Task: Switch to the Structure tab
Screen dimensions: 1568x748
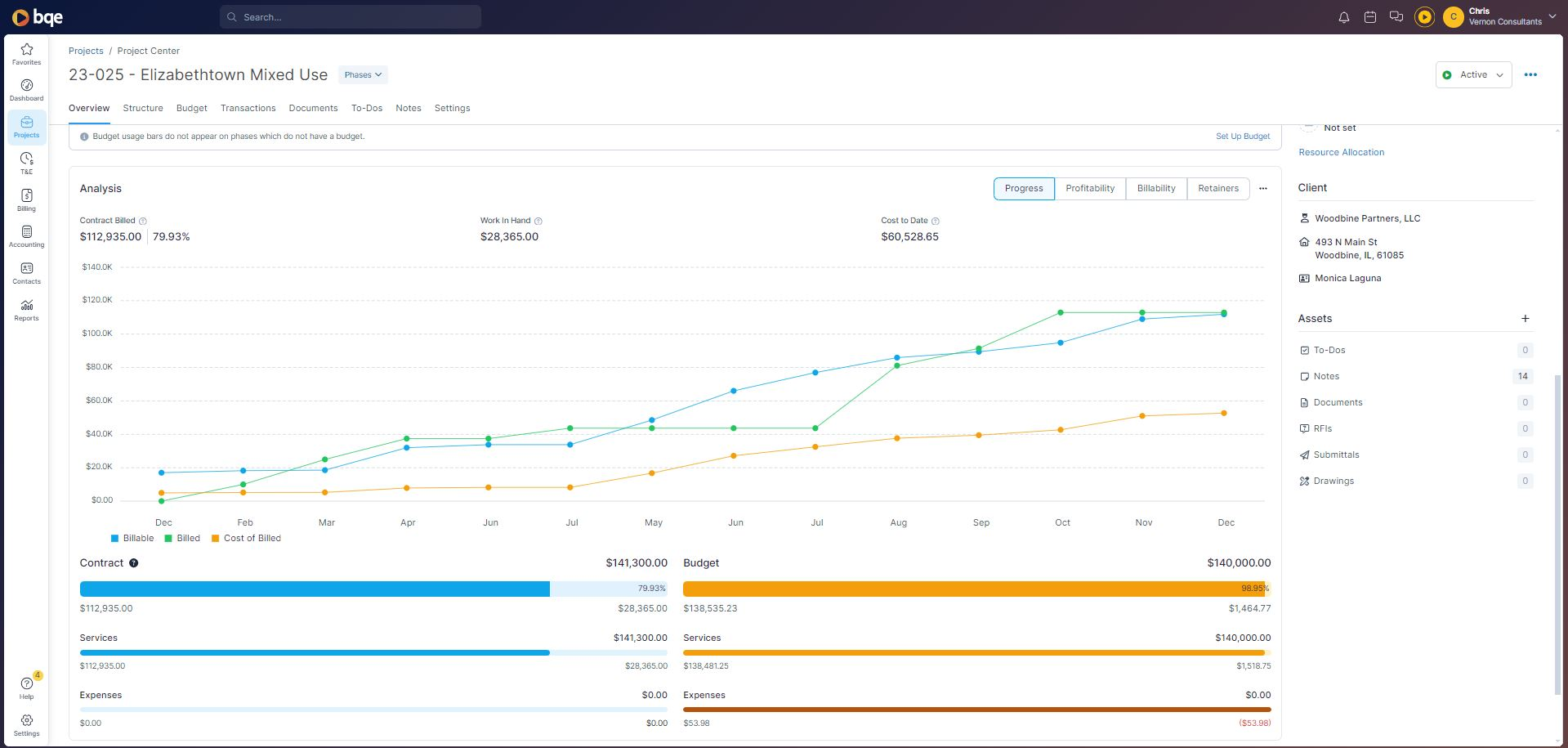Action: tap(143, 108)
